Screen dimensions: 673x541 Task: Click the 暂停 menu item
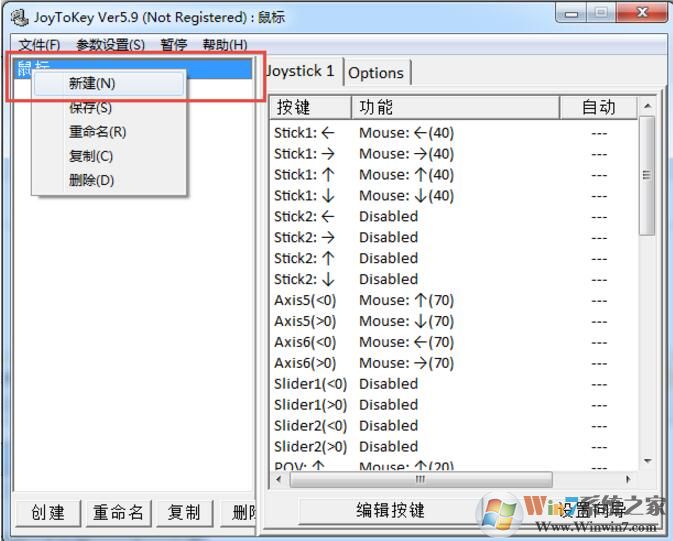(174, 44)
